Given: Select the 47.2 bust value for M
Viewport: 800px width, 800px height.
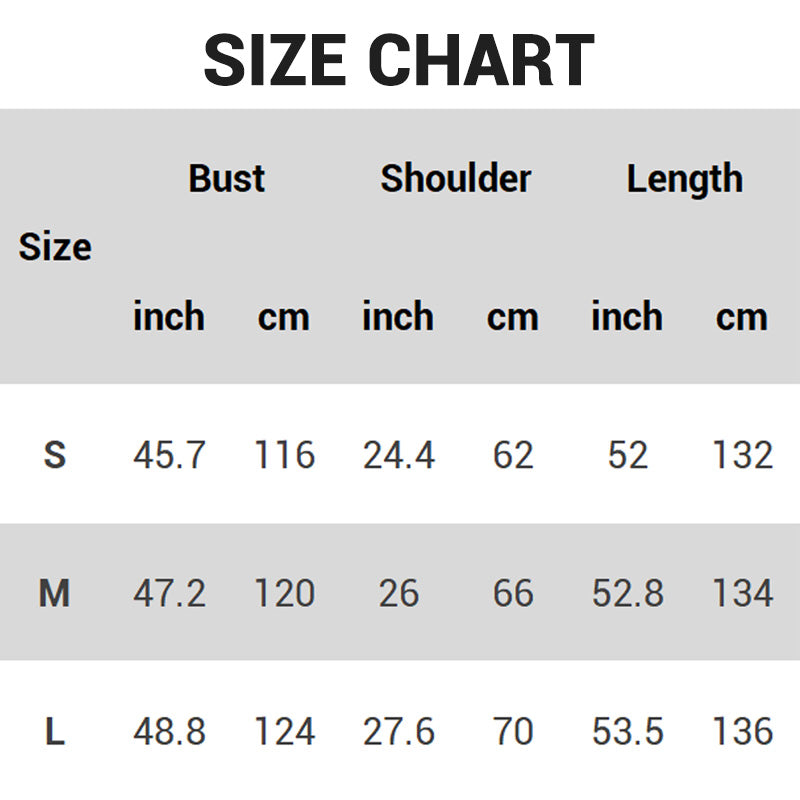Looking at the screenshot, I should (x=169, y=593).
